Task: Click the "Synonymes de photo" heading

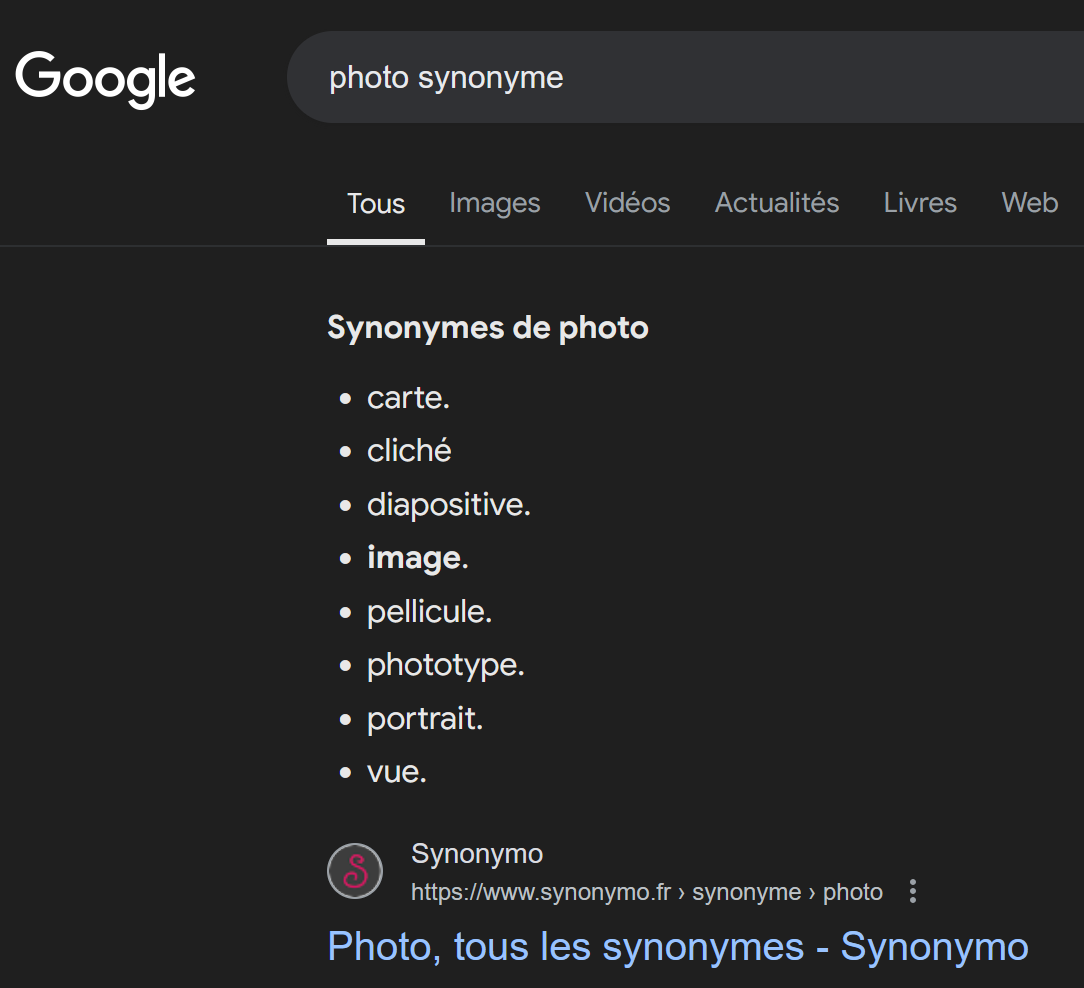Action: (x=488, y=328)
